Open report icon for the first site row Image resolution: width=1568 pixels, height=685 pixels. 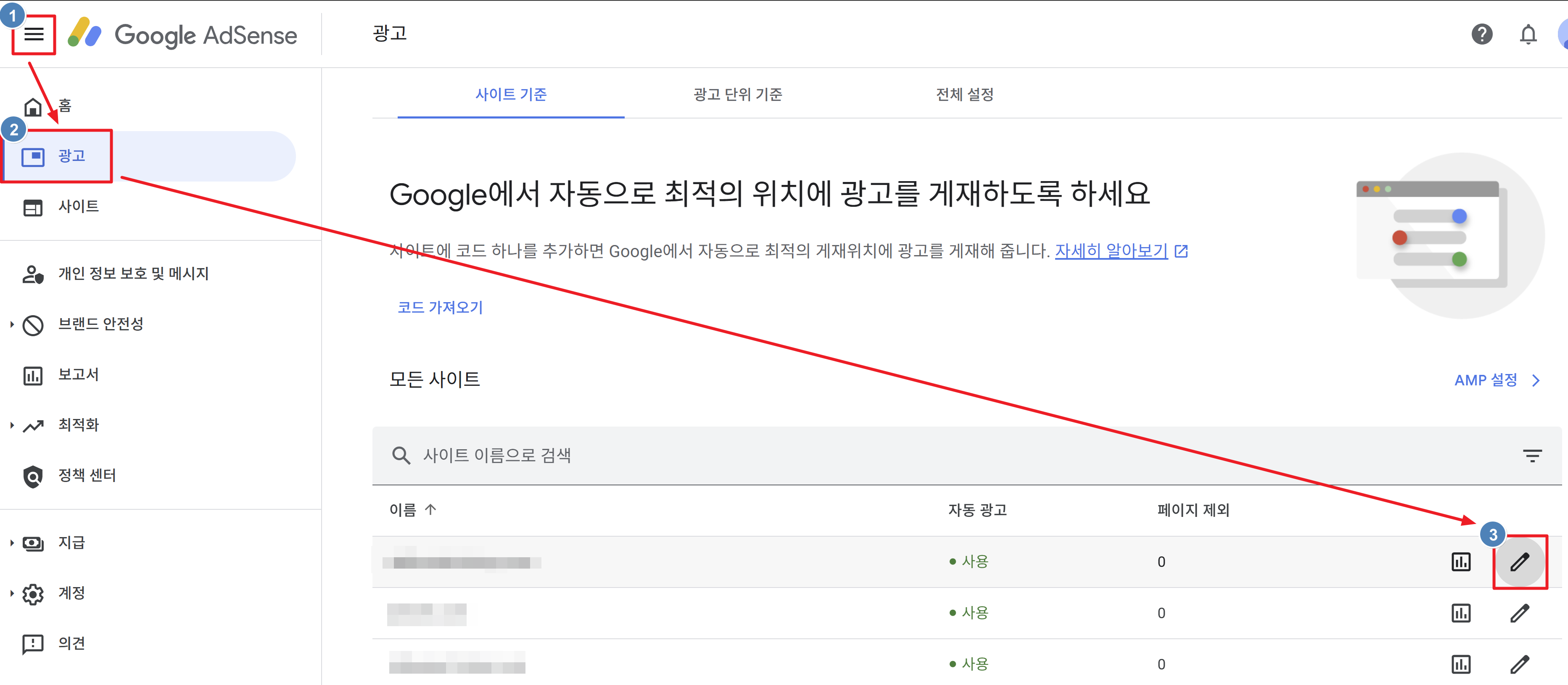click(1461, 561)
